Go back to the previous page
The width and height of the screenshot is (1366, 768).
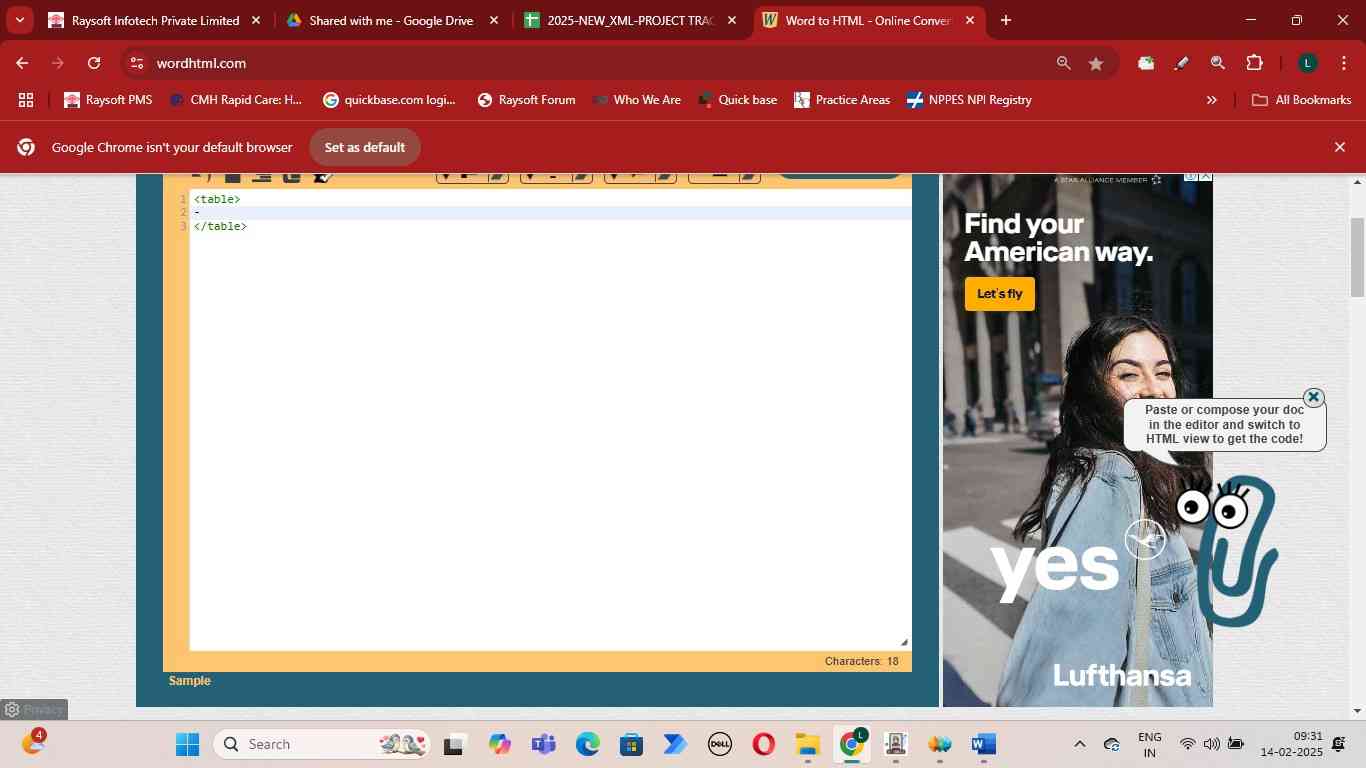click(x=22, y=63)
